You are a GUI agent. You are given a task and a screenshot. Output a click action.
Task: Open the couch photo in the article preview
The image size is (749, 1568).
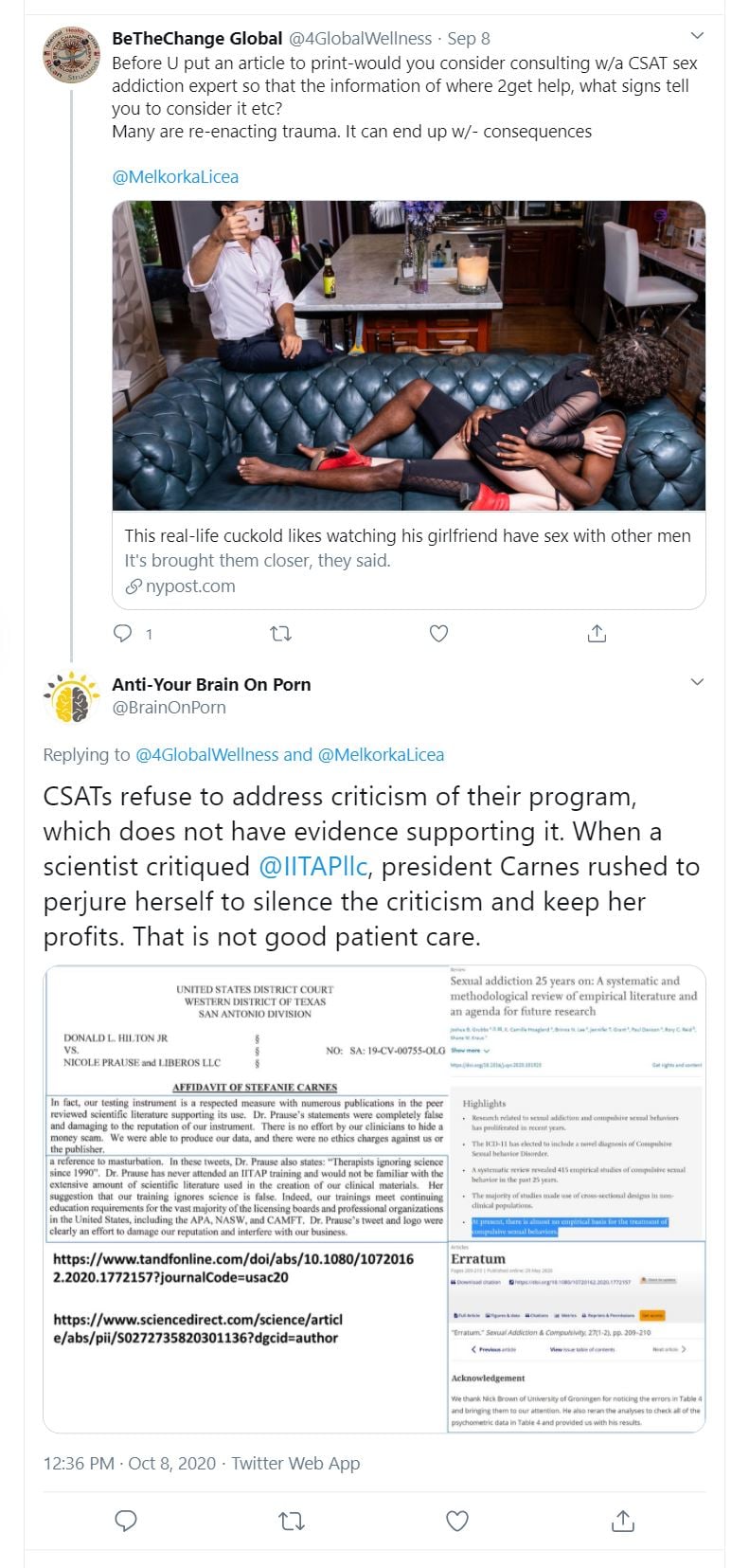tap(408, 356)
